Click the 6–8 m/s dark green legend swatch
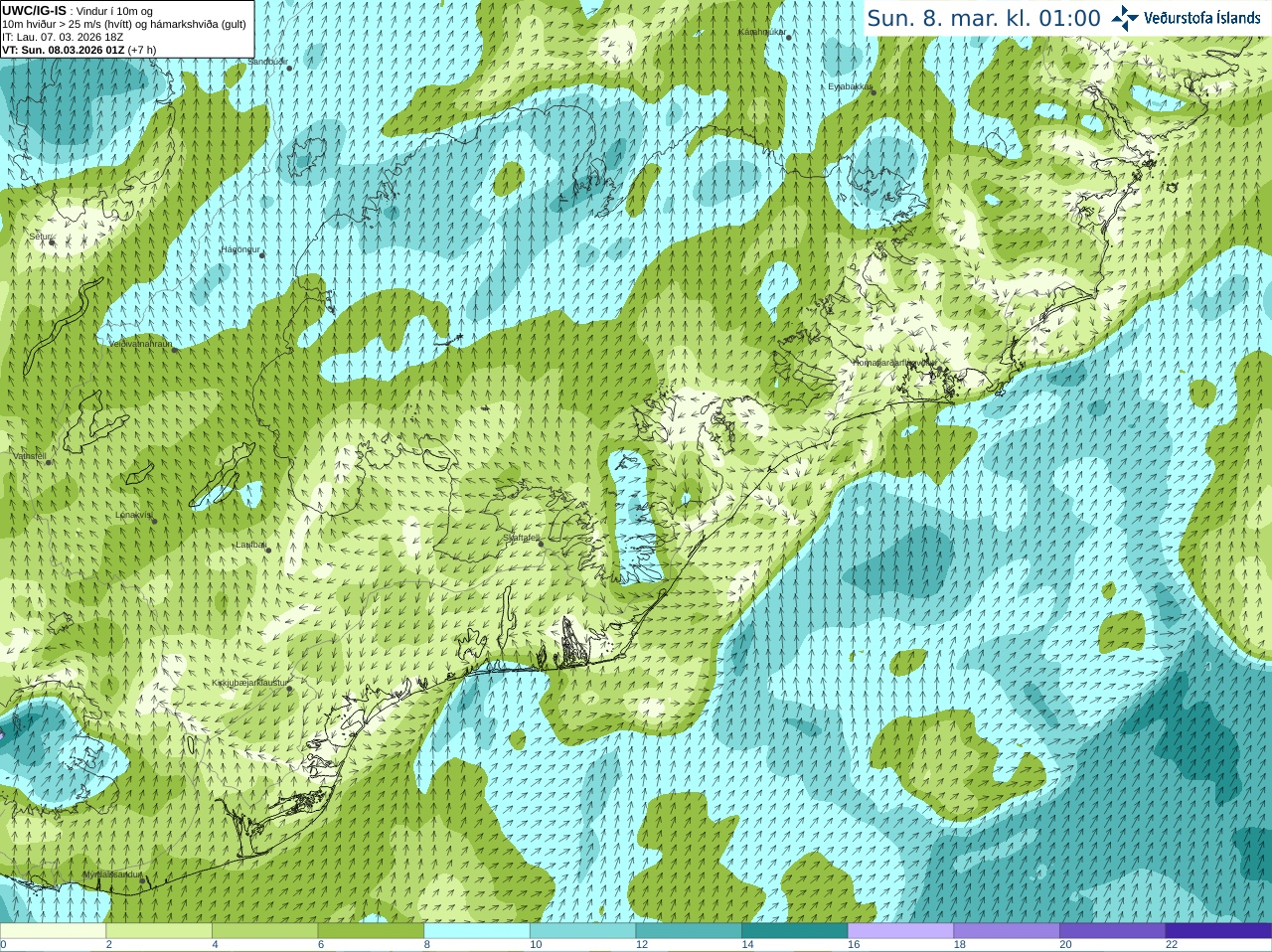 coord(371,931)
